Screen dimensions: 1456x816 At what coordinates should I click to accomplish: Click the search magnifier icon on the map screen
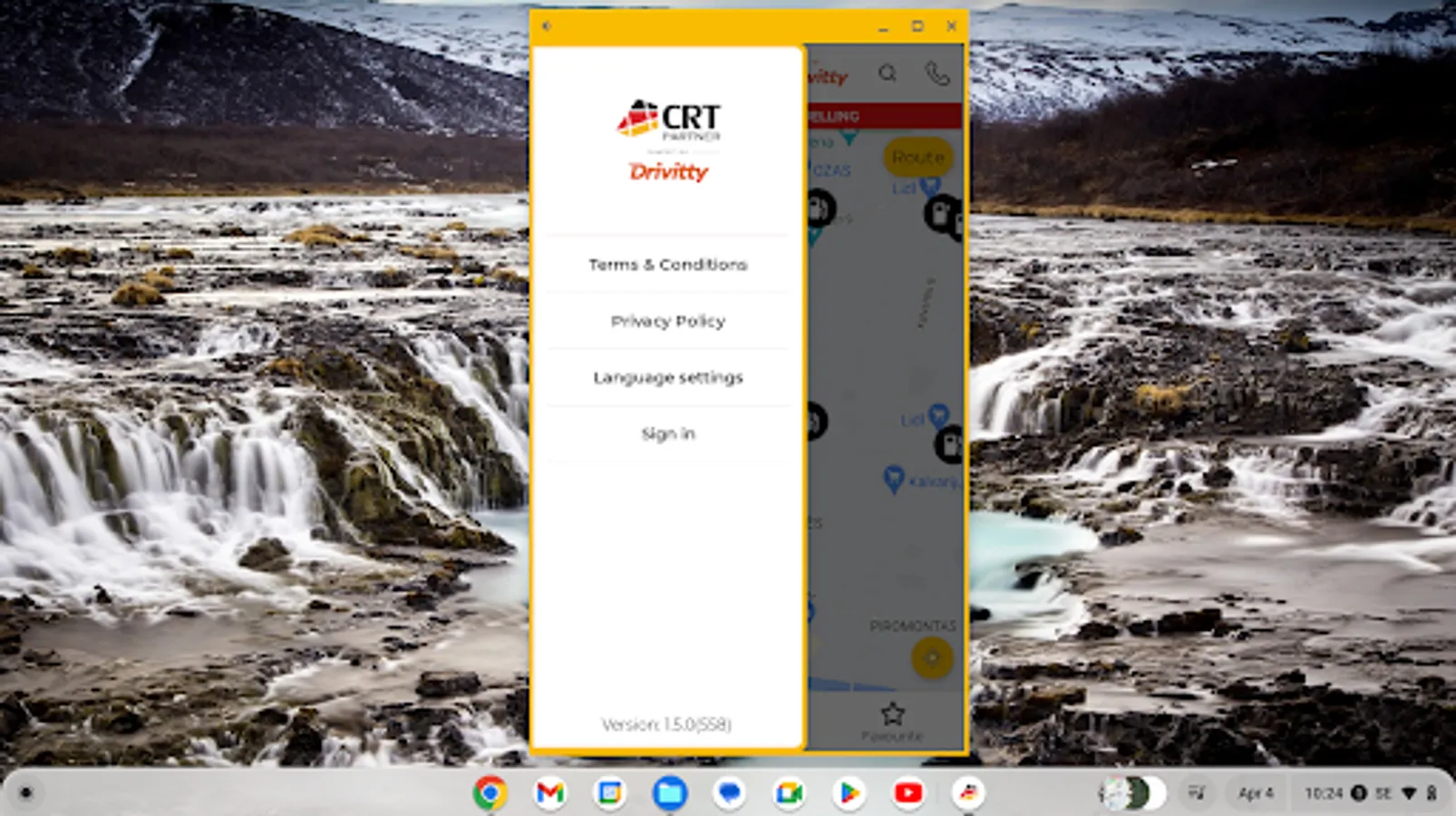tap(888, 73)
